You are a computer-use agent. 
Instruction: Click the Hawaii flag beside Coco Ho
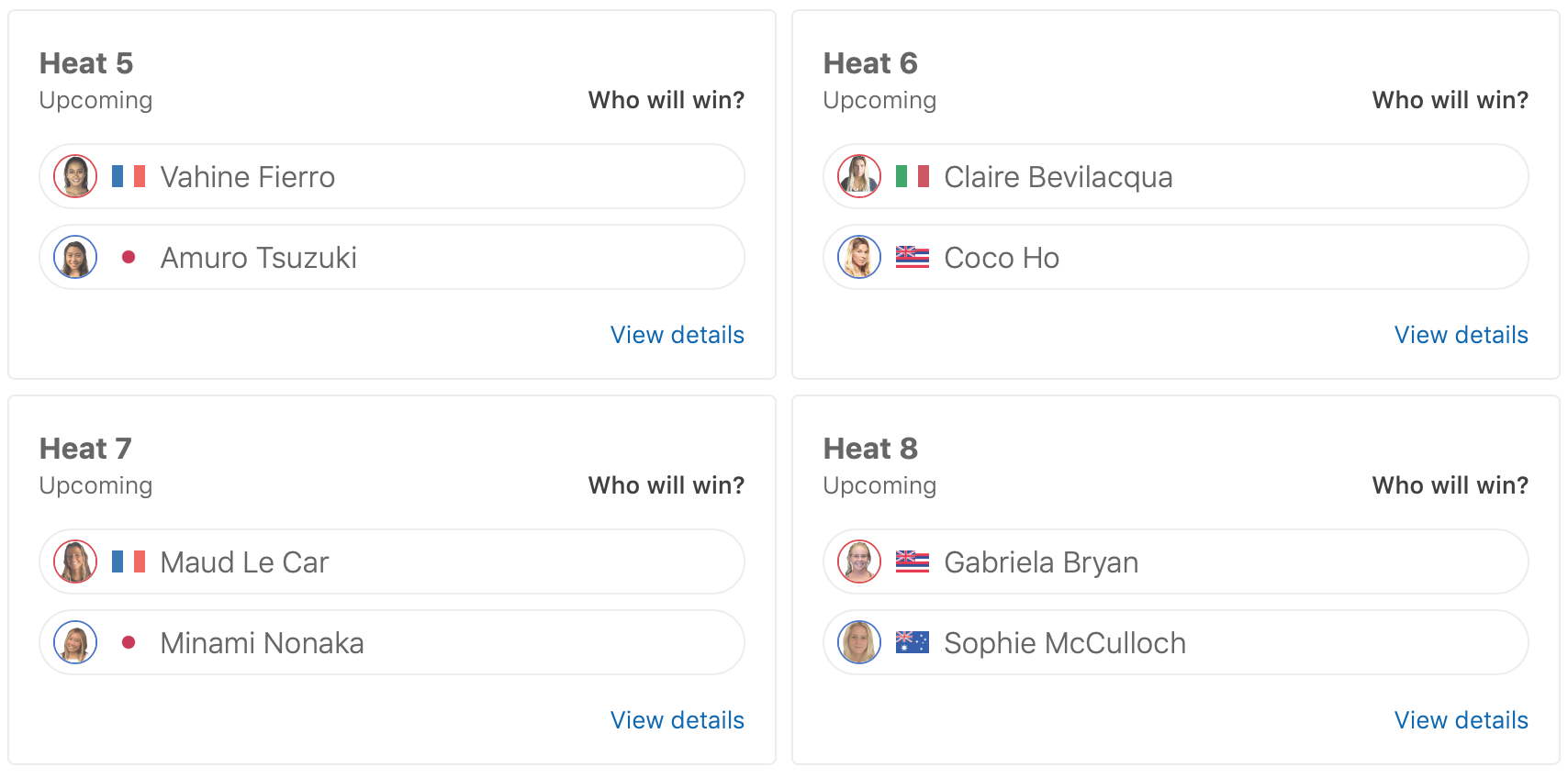tap(913, 257)
